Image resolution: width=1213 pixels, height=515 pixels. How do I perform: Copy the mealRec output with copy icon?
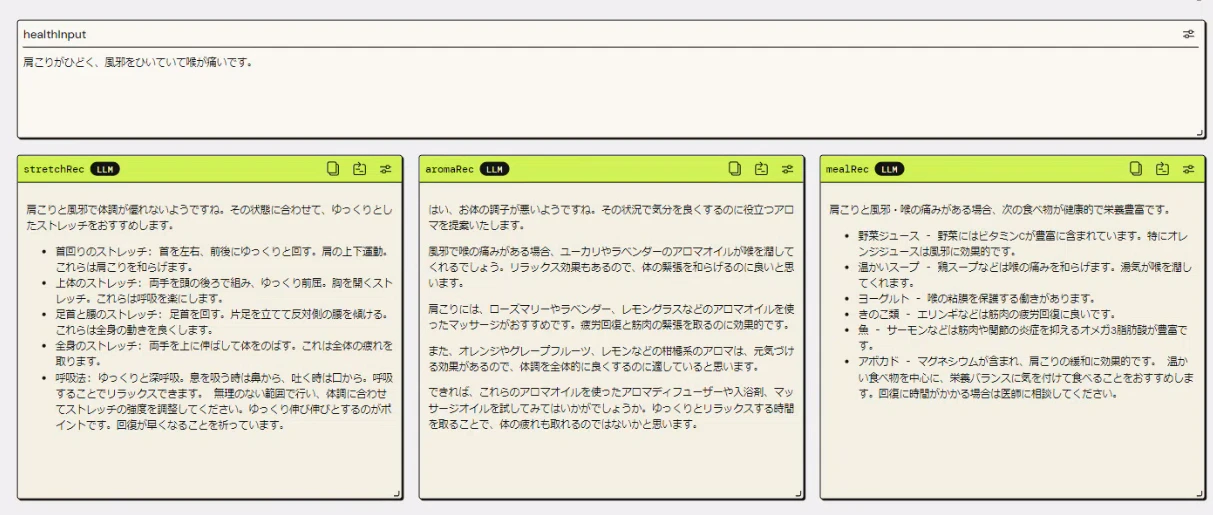click(x=1136, y=169)
